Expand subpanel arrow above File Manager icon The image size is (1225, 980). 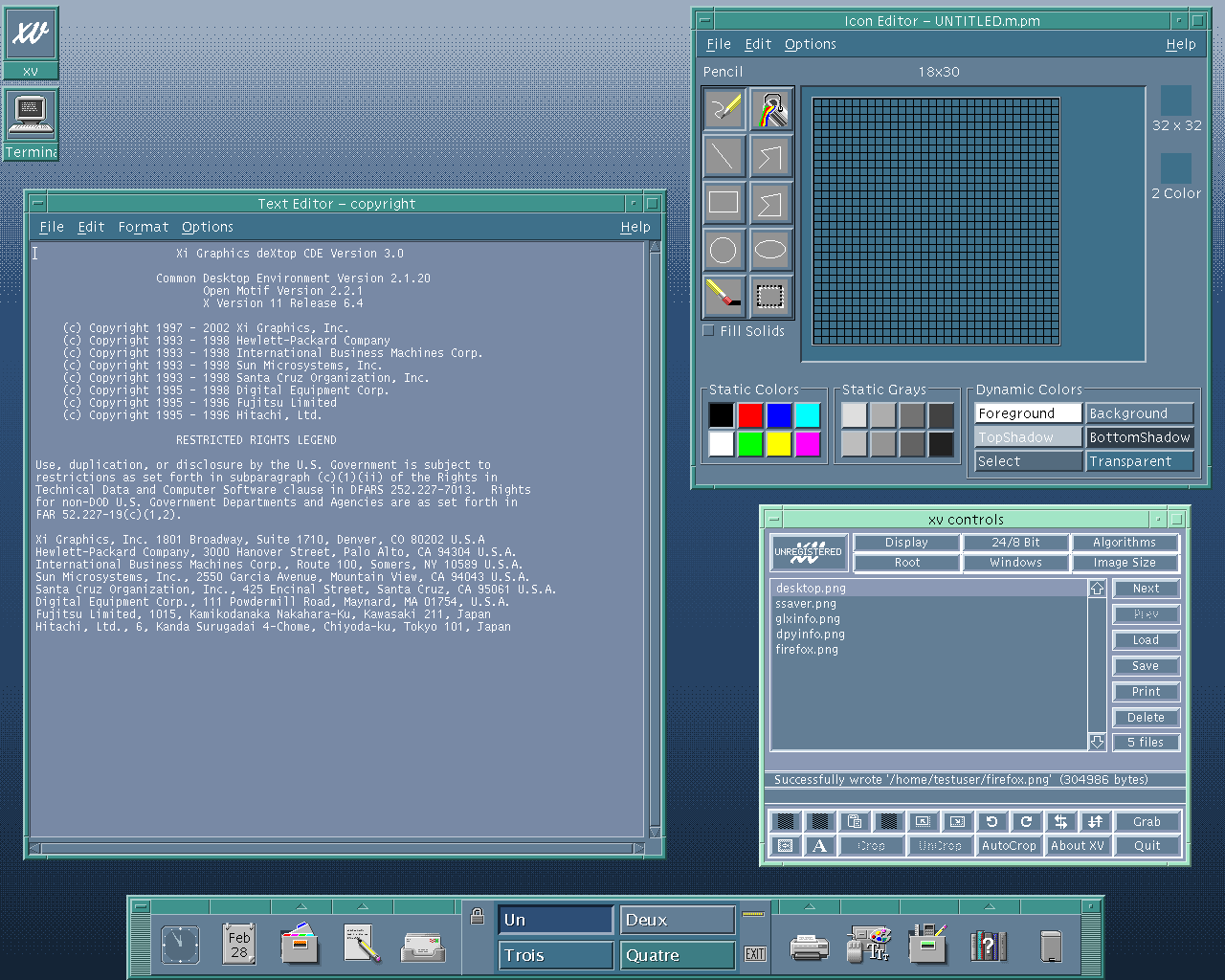(301, 906)
